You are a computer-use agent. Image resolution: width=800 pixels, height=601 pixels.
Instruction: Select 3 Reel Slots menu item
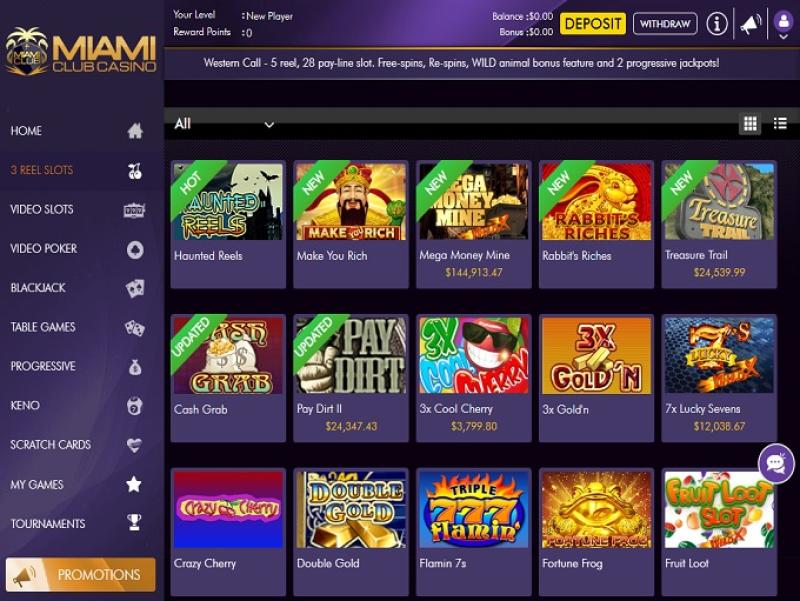click(42, 170)
